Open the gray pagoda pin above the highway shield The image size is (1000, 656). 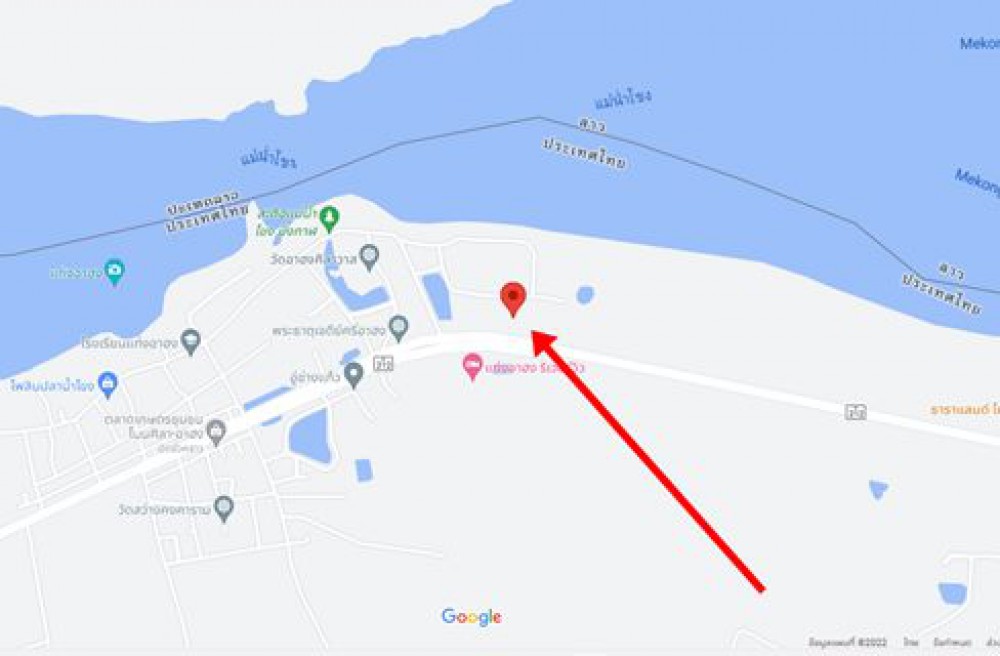click(x=399, y=329)
